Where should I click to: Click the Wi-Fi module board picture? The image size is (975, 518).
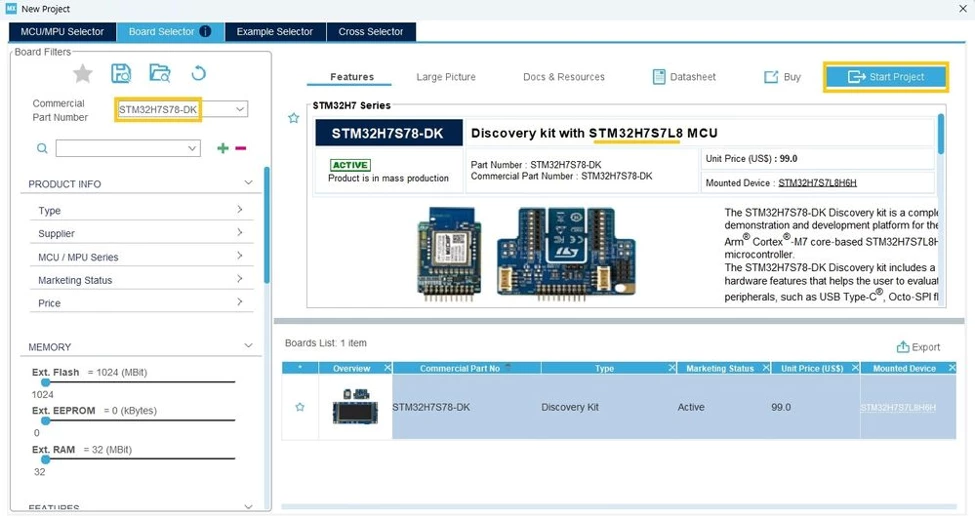point(449,254)
